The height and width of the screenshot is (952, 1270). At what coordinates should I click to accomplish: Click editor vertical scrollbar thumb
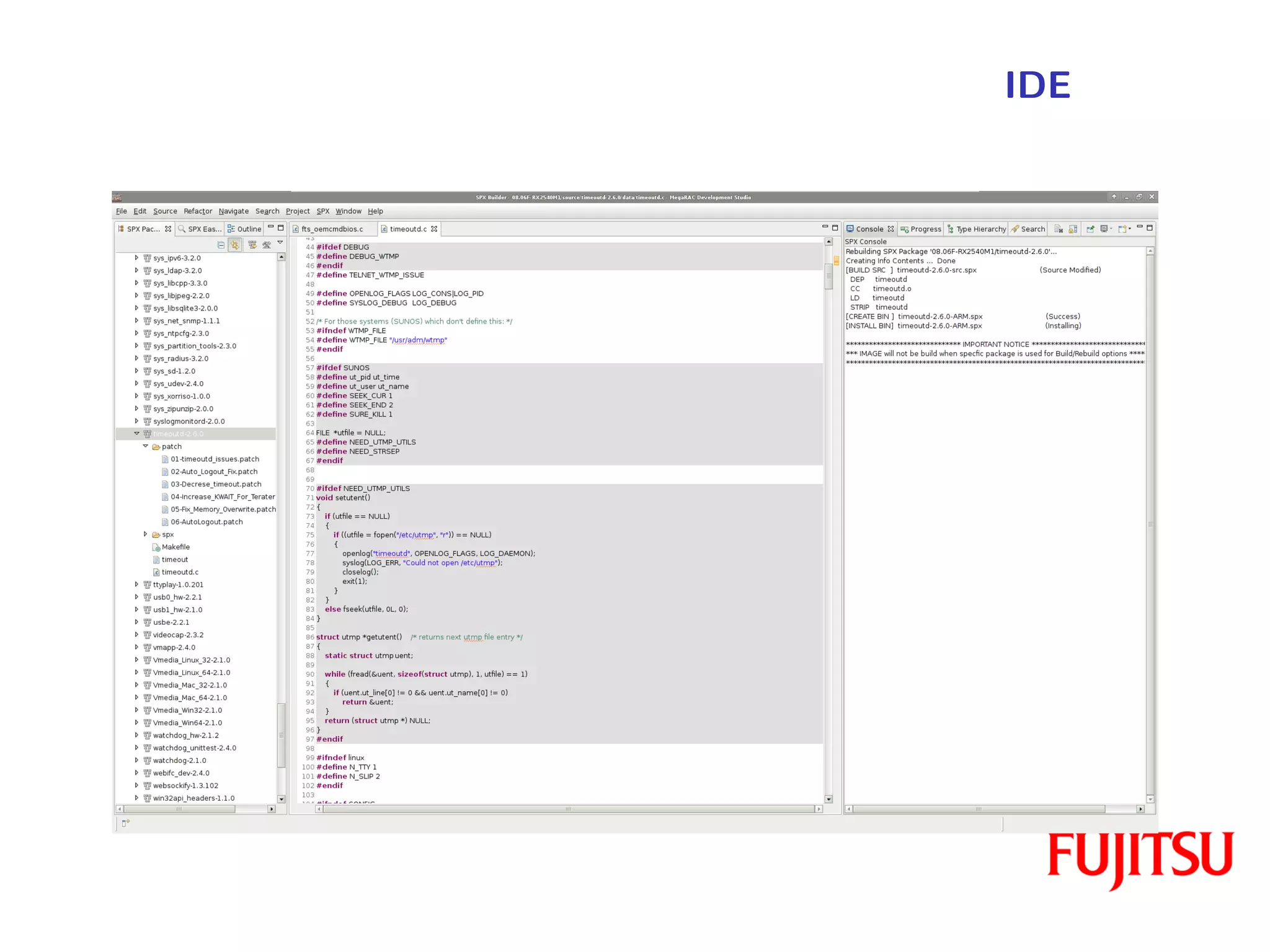click(x=828, y=276)
